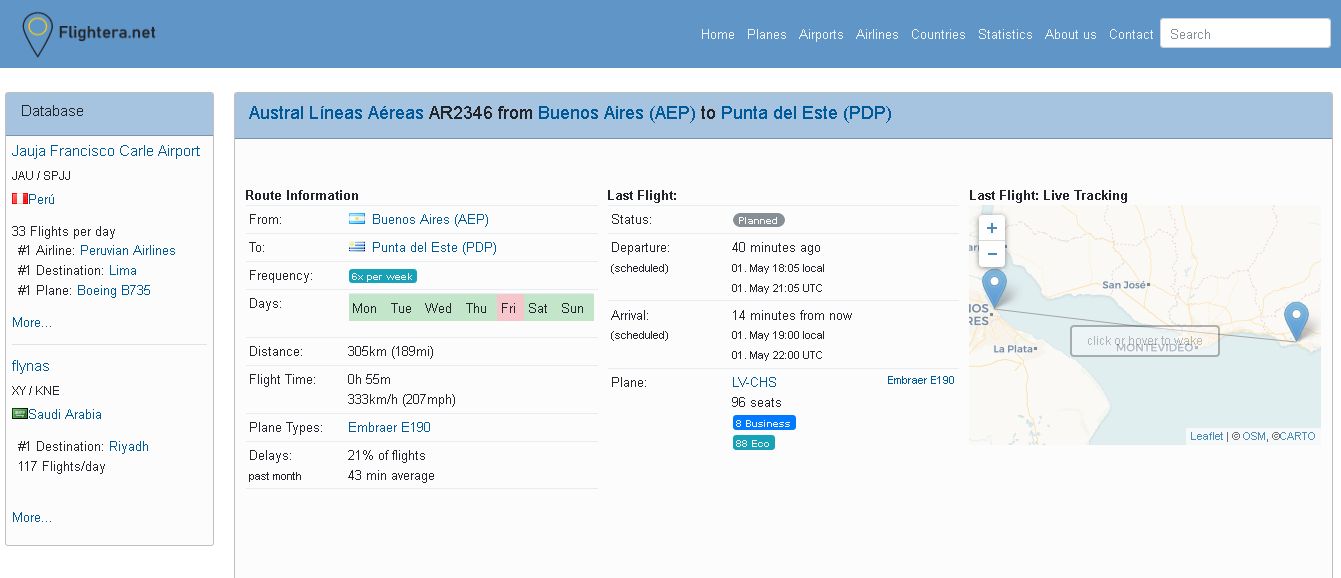Open Statistics in the top menu

[1005, 34]
